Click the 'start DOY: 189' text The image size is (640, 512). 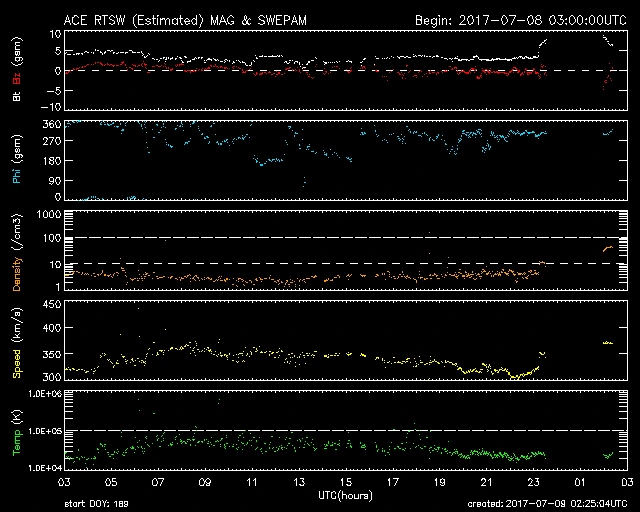[96, 504]
